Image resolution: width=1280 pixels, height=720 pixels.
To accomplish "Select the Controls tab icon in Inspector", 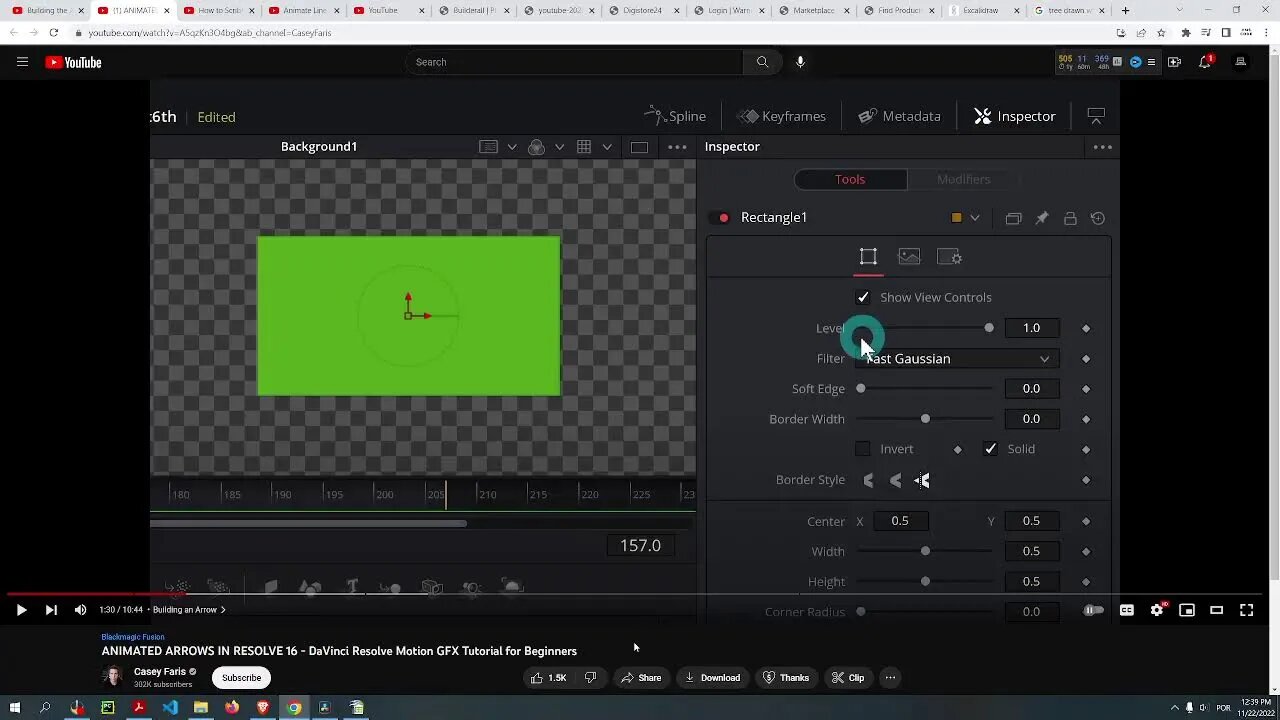I will [x=868, y=257].
